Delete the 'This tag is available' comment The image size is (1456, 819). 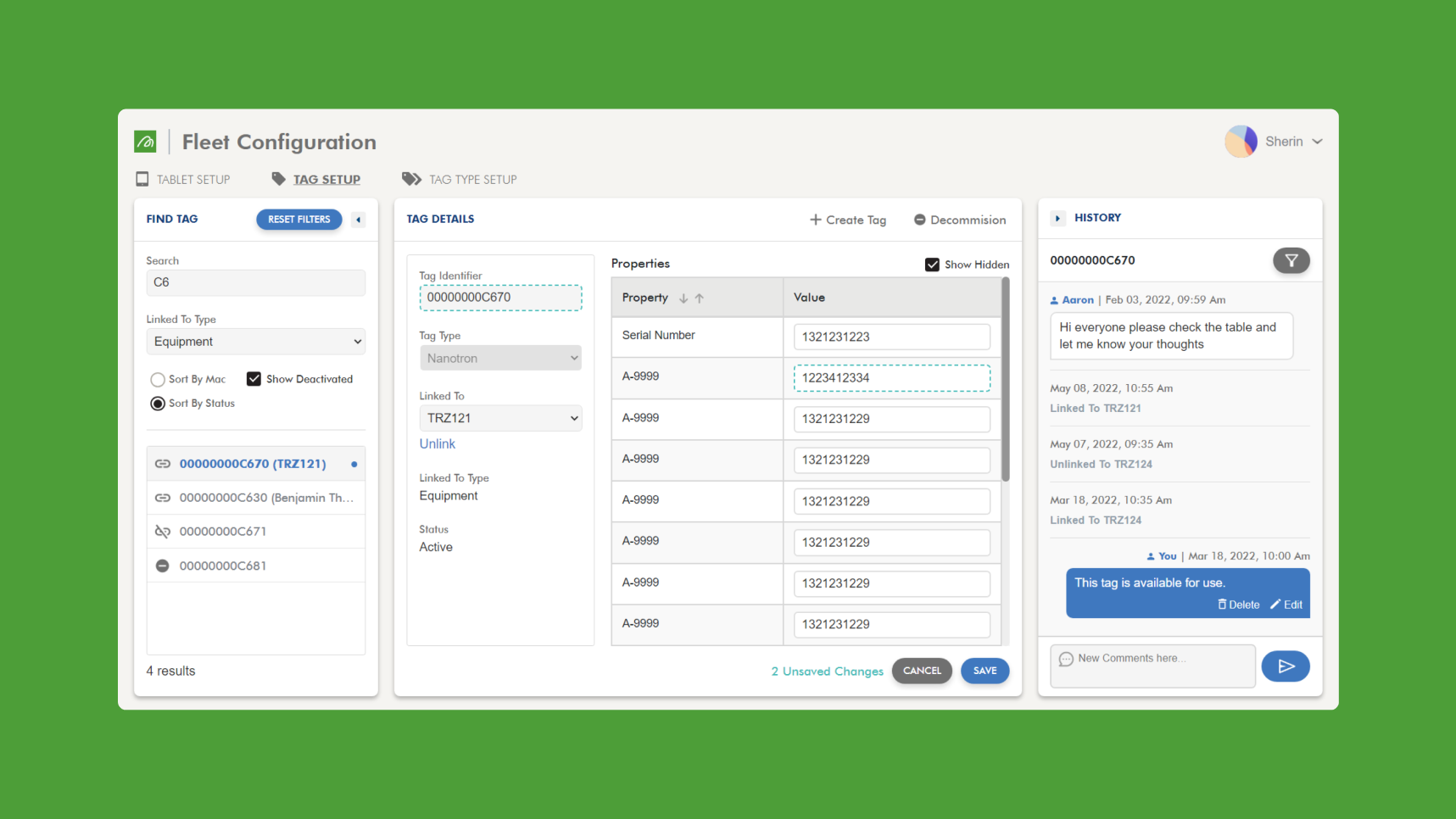click(x=1238, y=604)
